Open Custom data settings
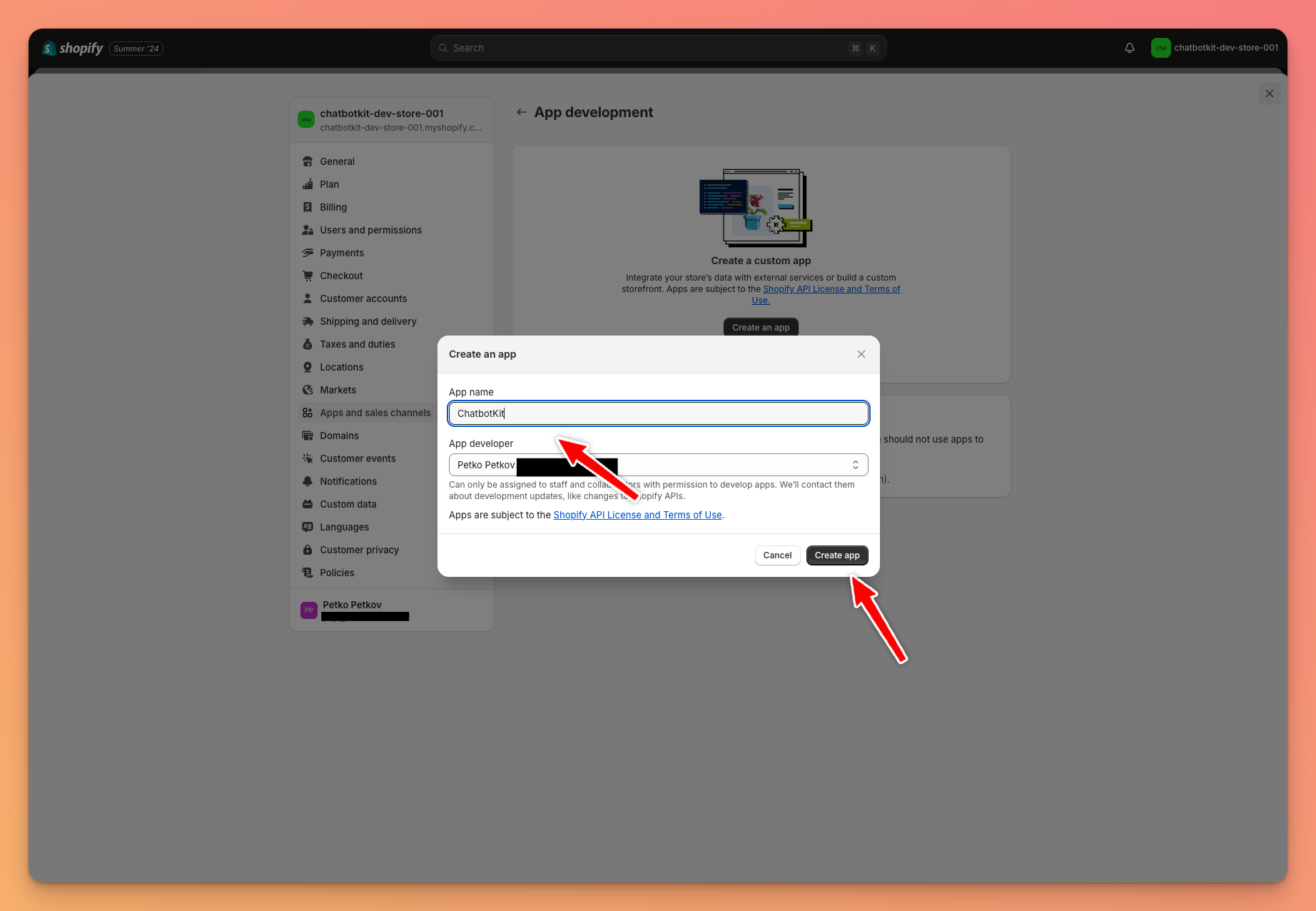1316x911 pixels. 368,504
